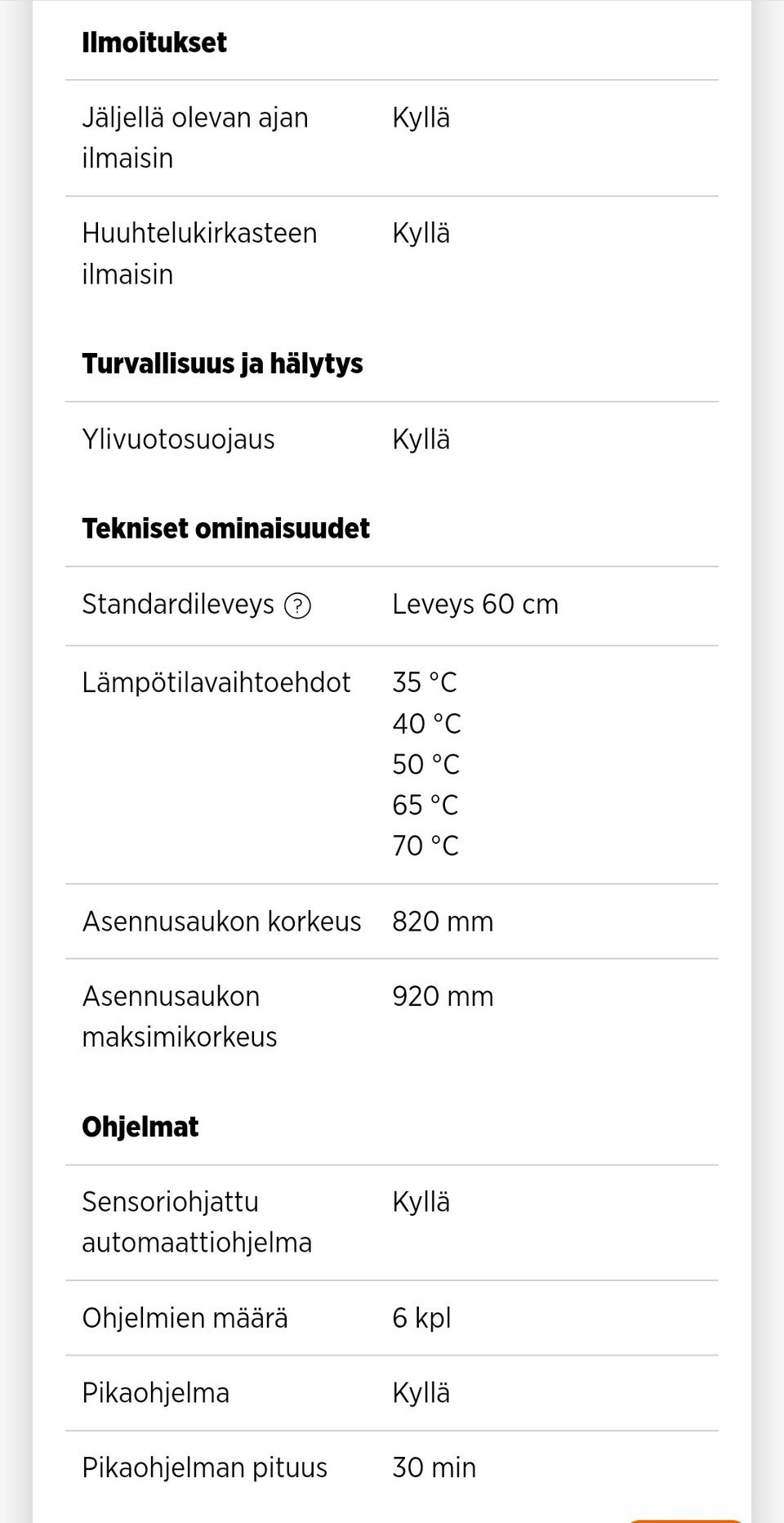
Task: Select the 35 °C temperature option
Action: coord(425,682)
